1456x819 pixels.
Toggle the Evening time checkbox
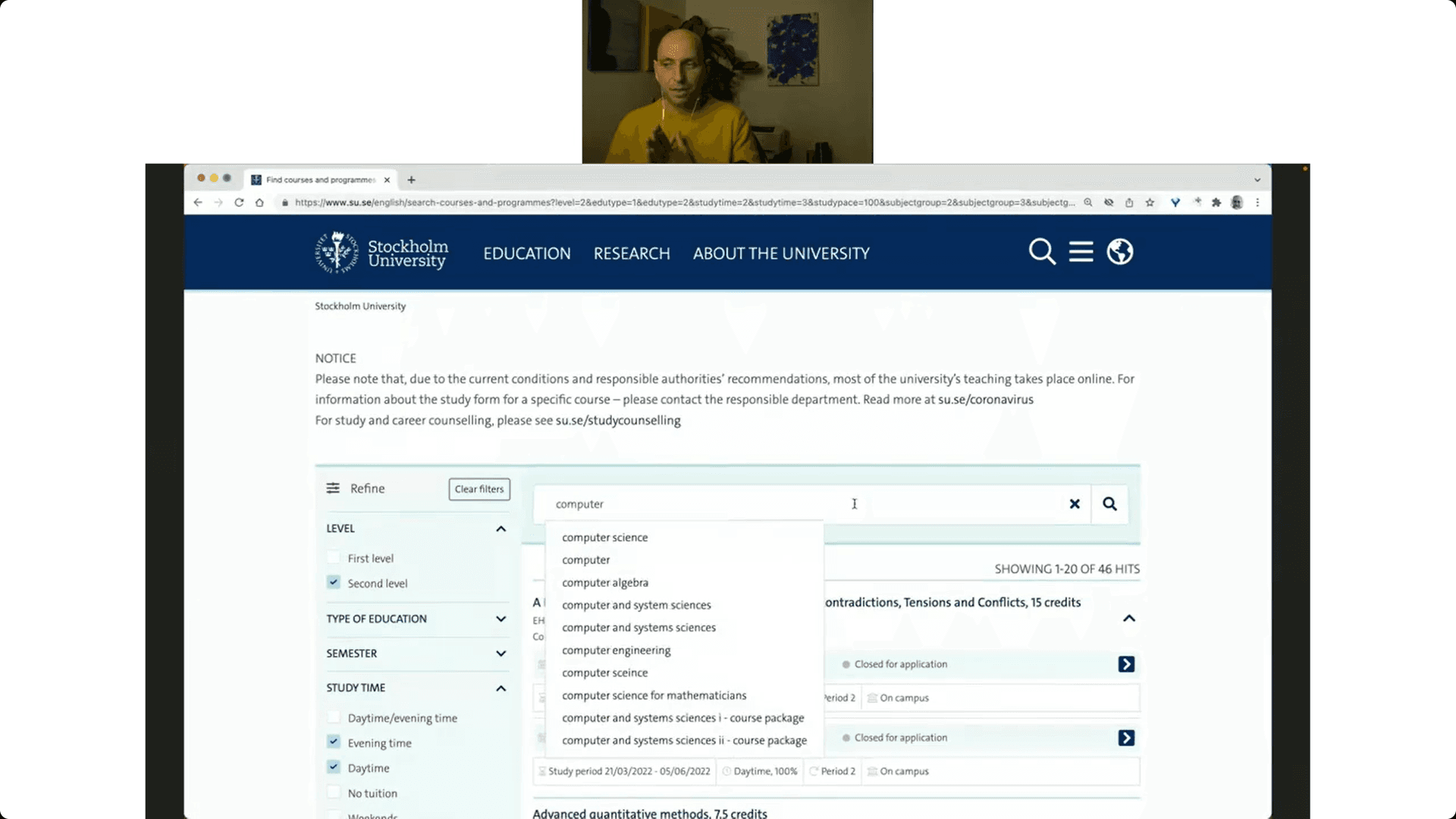click(334, 742)
